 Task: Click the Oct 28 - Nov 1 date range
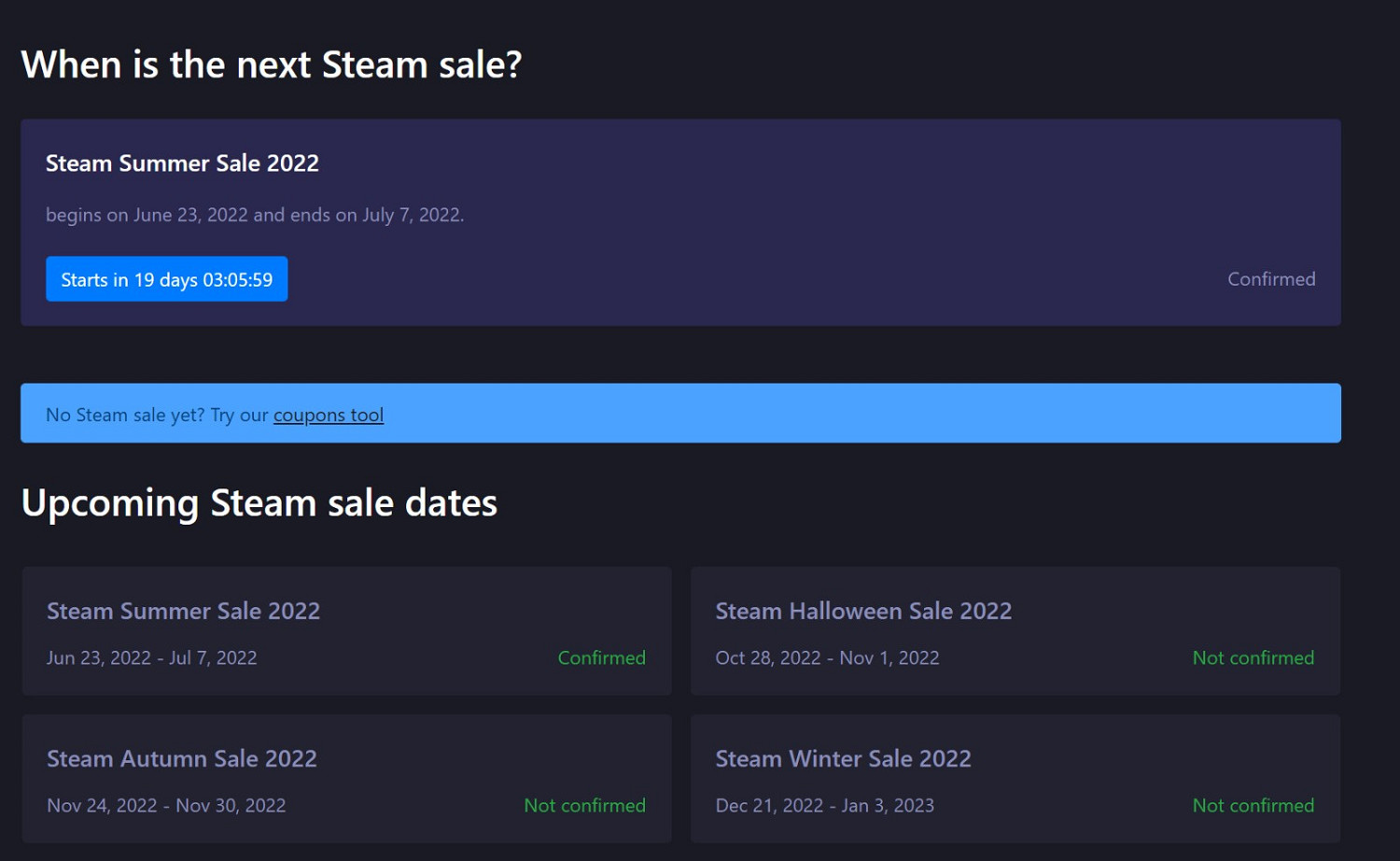pyautogui.click(x=827, y=657)
